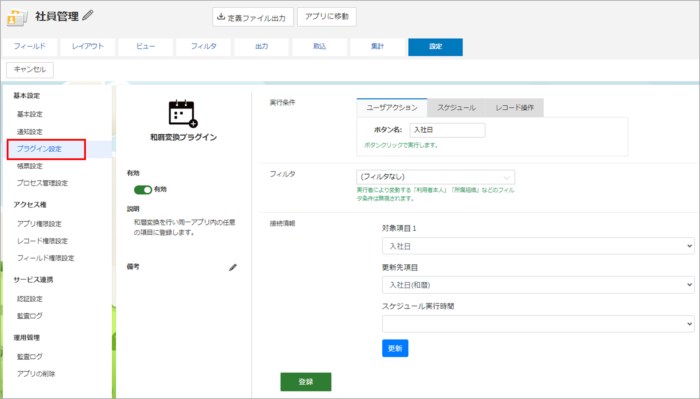700x399 pixels.
Task: Open 帳票設定 in the sidebar
Action: click(30, 166)
